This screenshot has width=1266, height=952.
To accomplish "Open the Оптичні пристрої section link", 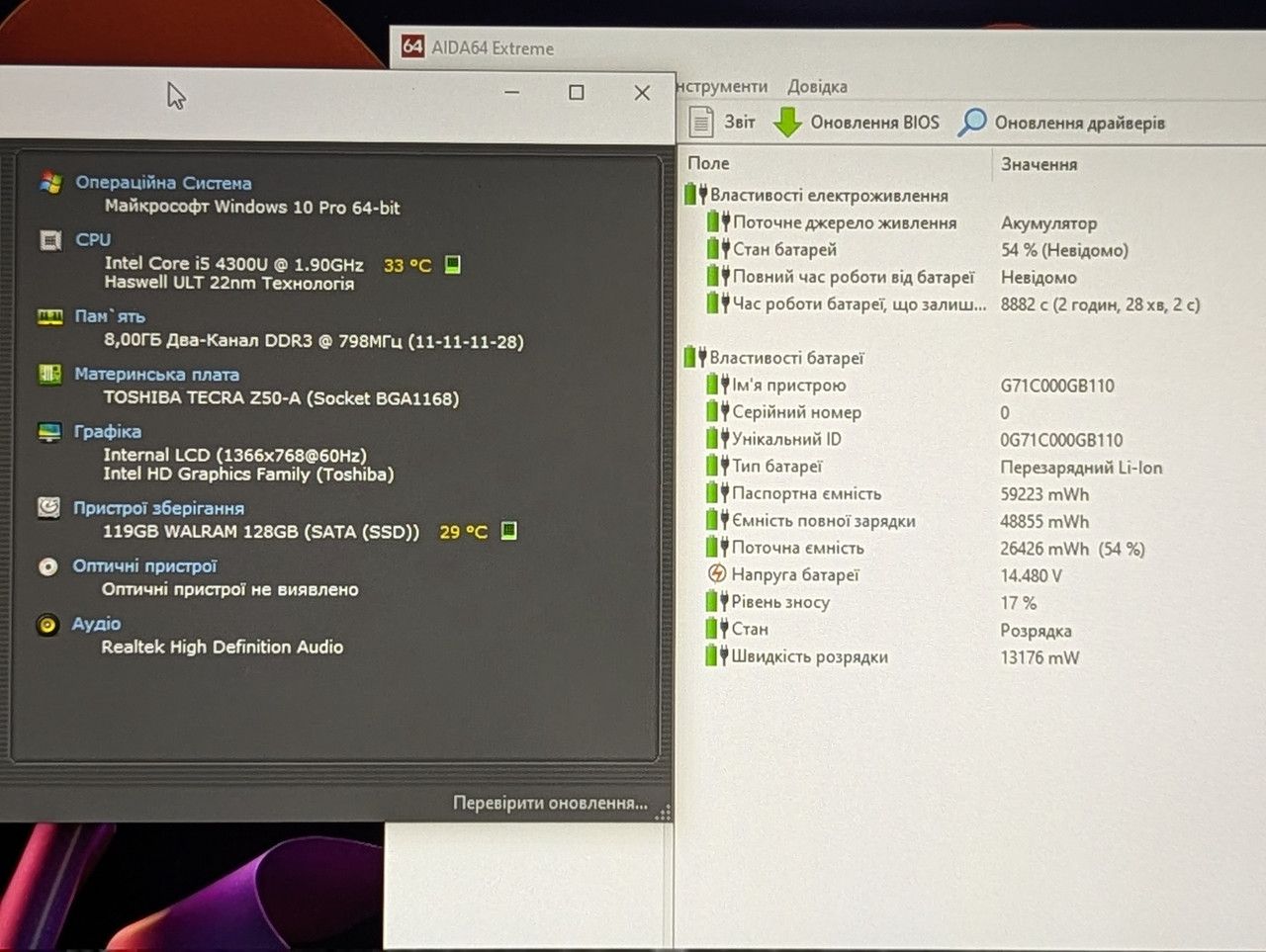I will [x=144, y=566].
